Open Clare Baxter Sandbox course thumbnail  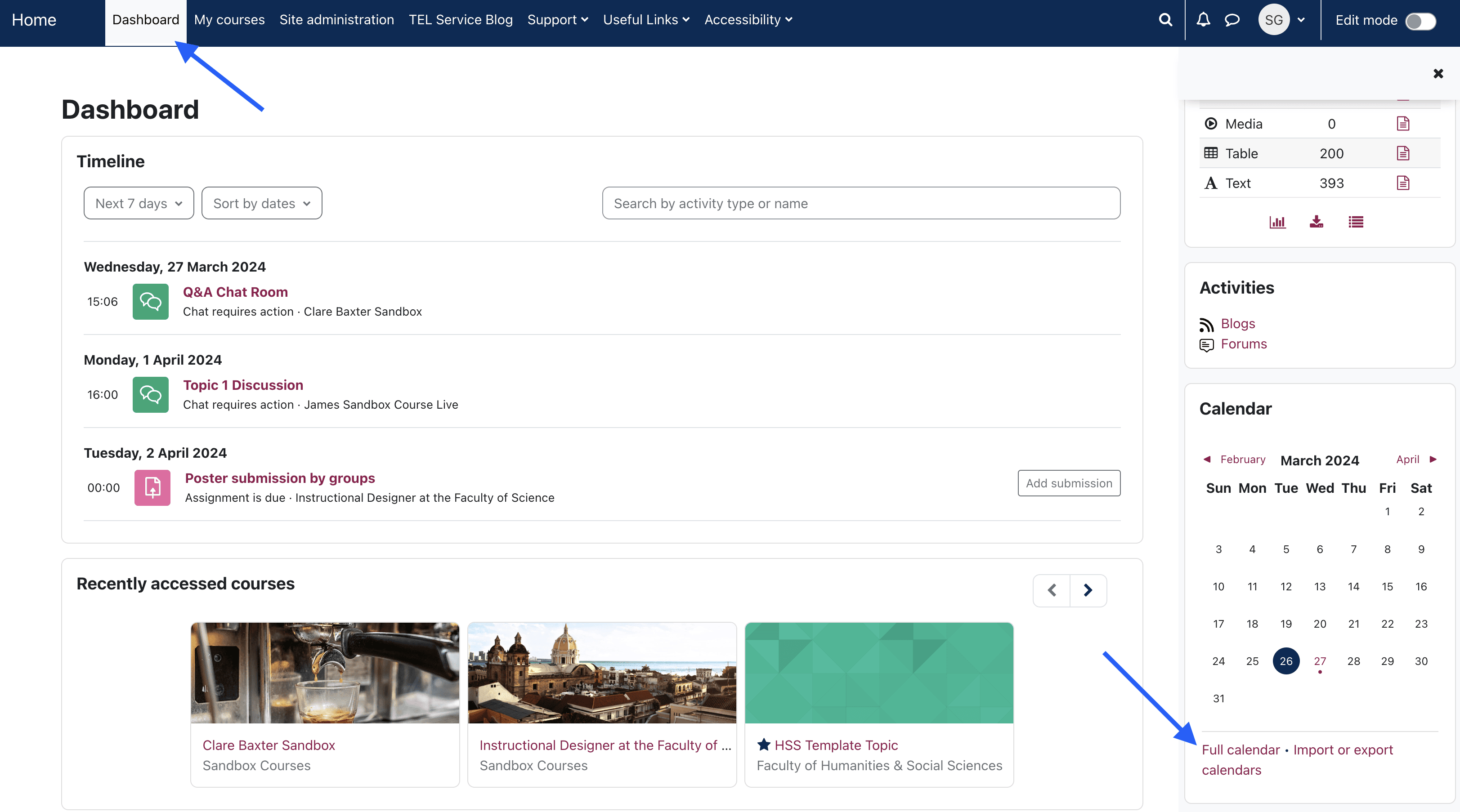coord(325,673)
